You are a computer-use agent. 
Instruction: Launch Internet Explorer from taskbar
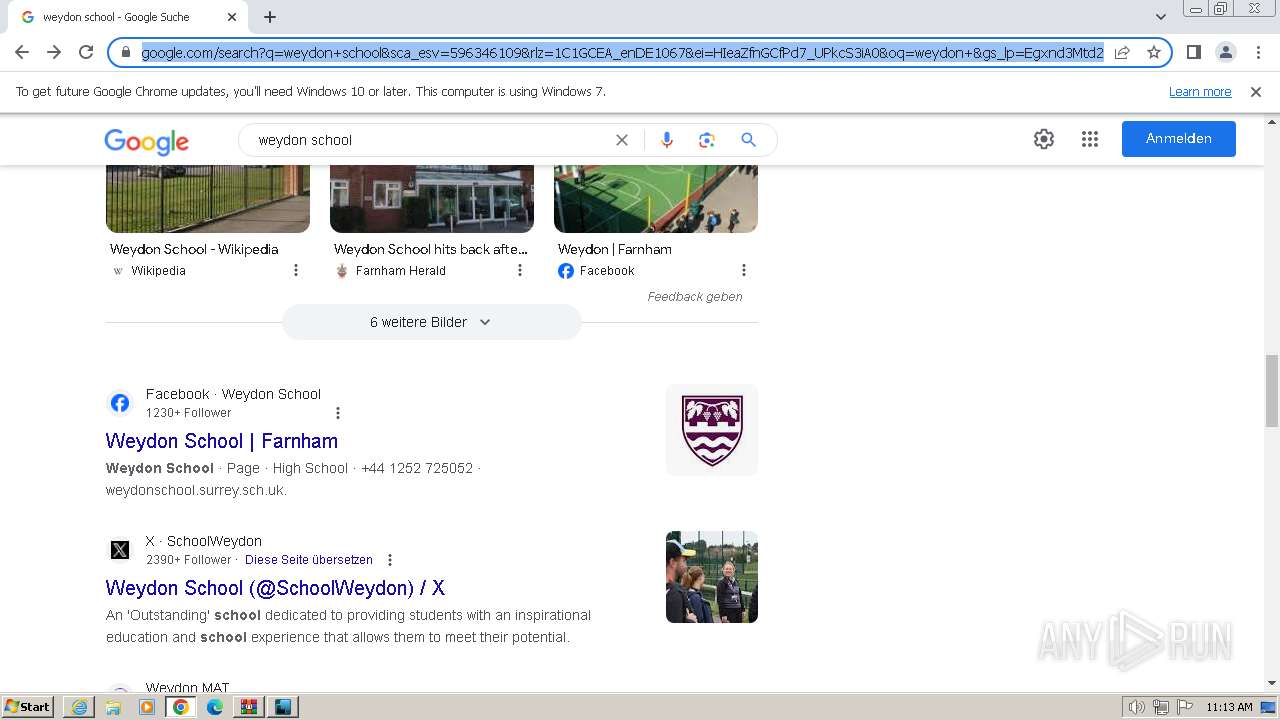[79, 707]
